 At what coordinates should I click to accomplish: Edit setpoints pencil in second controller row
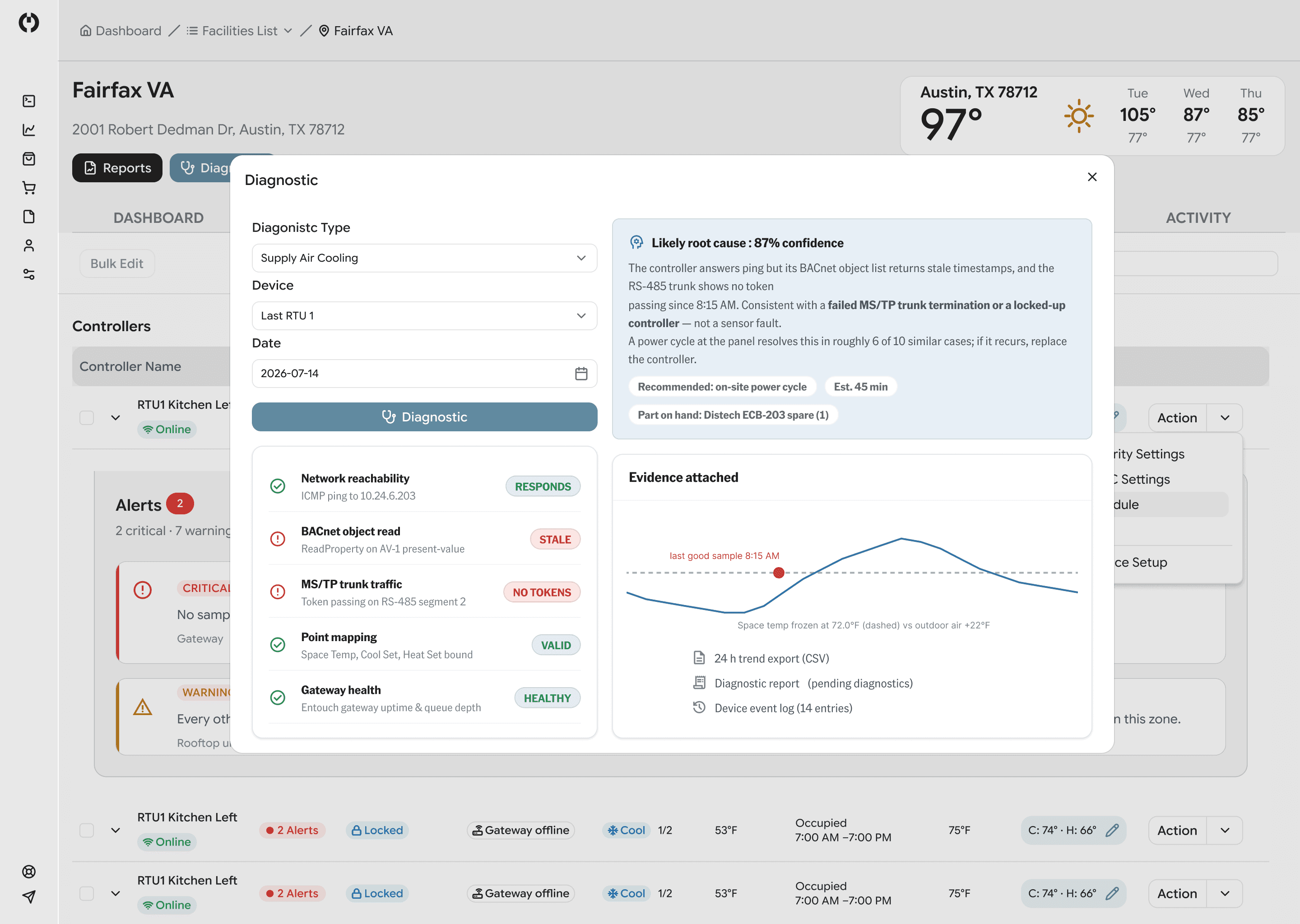pos(1112,830)
